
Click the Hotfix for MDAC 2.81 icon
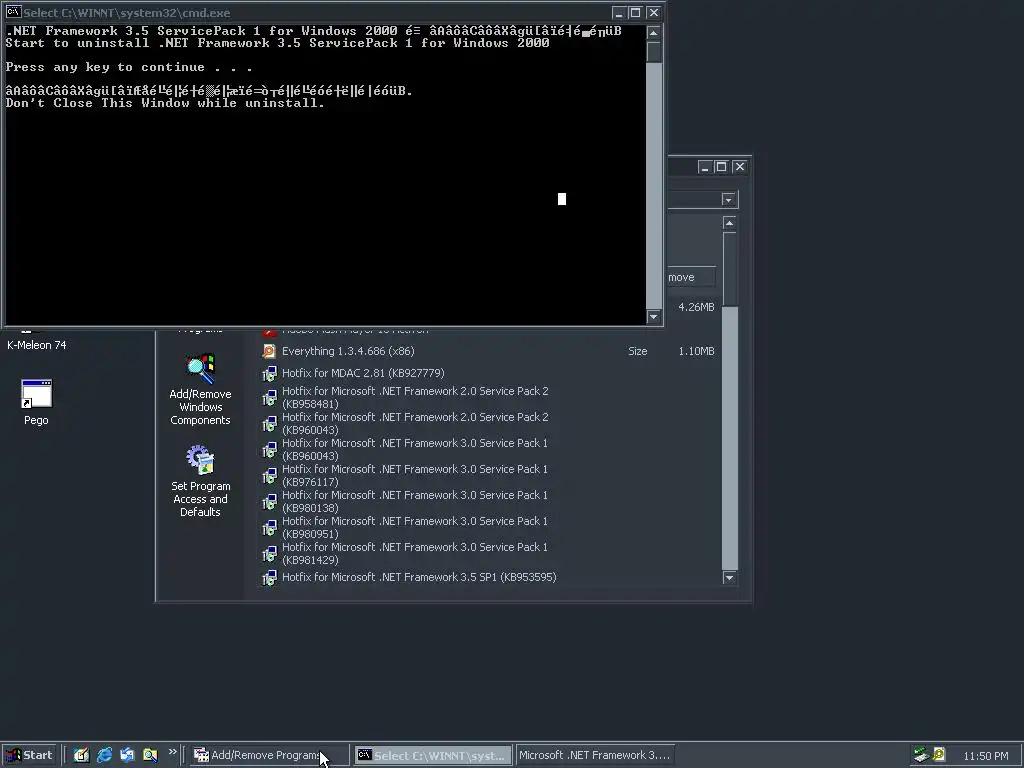269,374
